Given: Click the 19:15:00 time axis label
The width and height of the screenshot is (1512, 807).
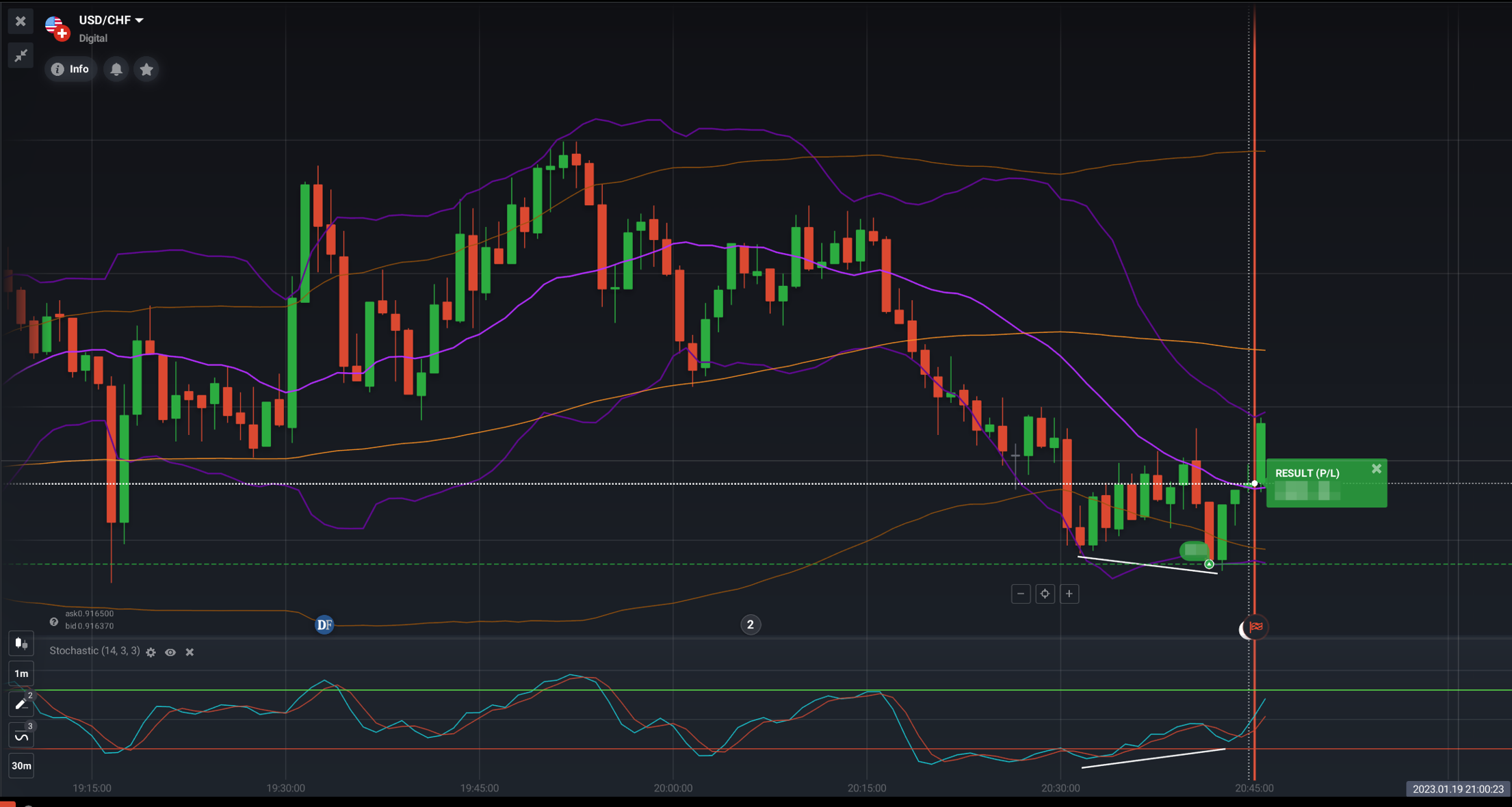Looking at the screenshot, I should [x=92, y=788].
